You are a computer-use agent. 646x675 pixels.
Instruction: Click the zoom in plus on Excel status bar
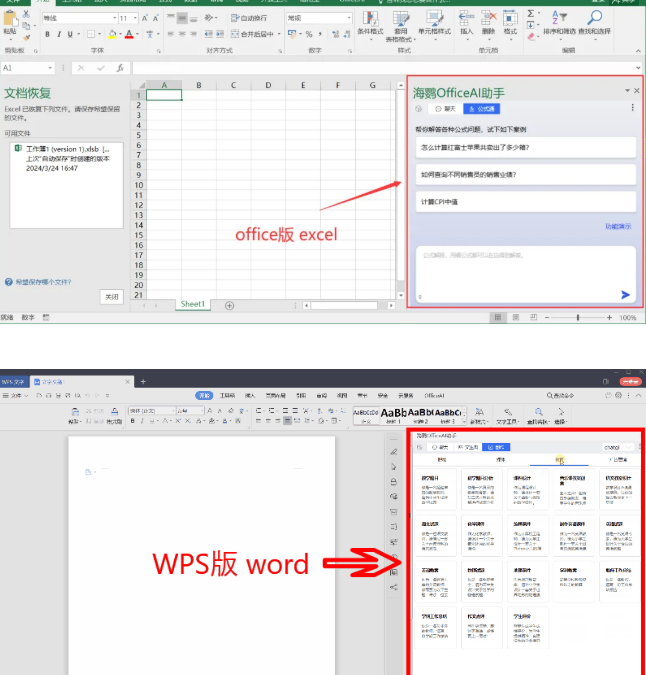click(609, 317)
